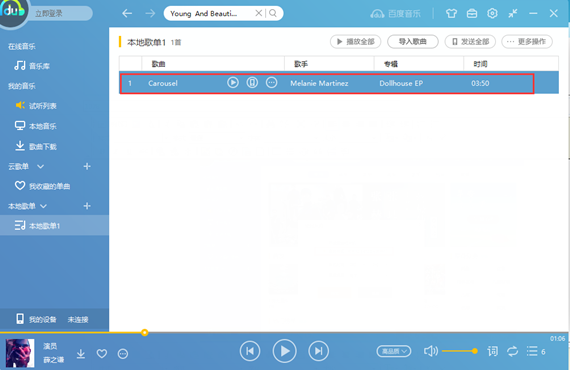The image size is (570, 370).
Task: Add a new 本地歌单 with plus icon
Action: click(x=87, y=206)
